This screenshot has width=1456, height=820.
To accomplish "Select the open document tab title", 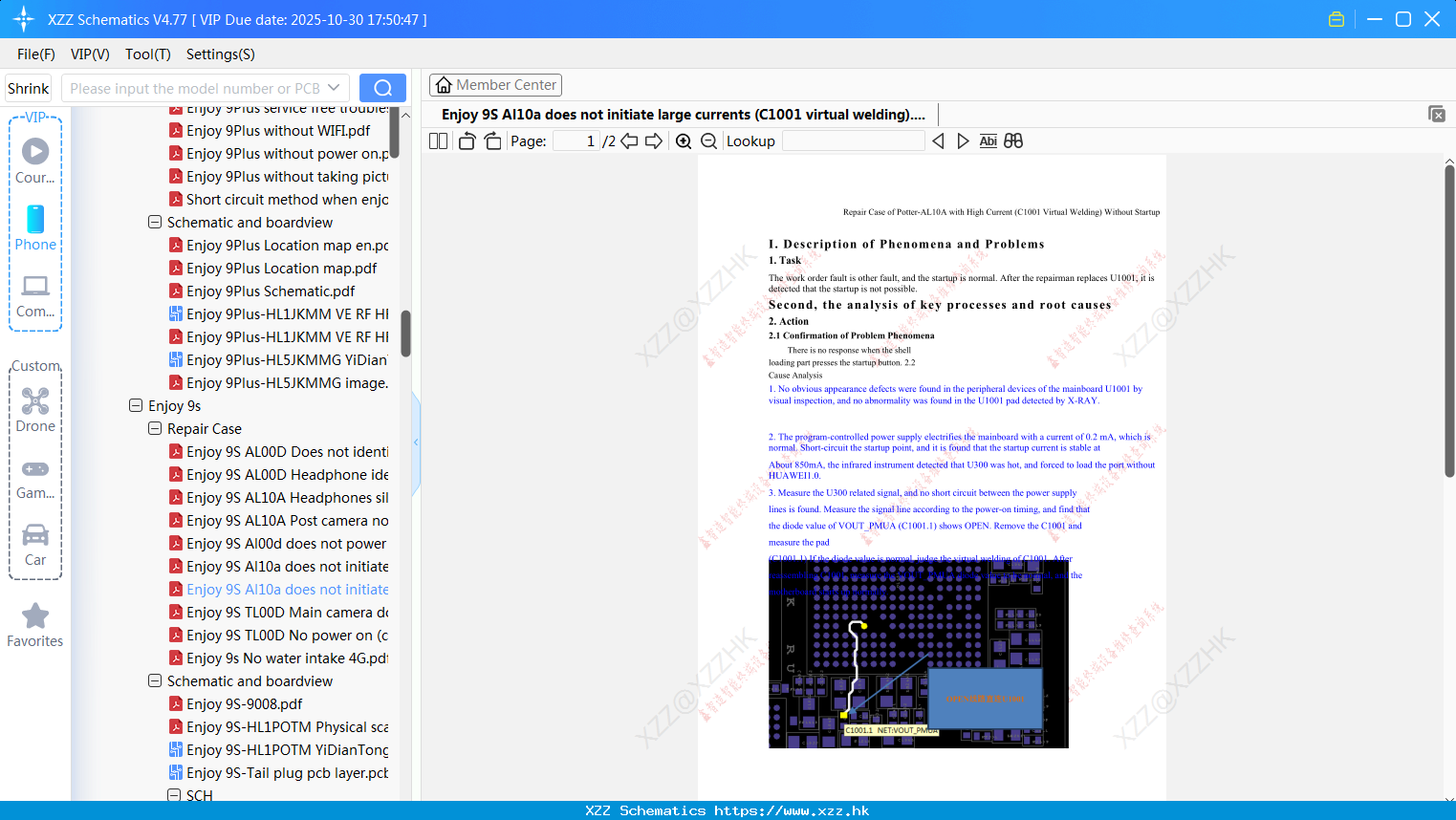I will 684,115.
